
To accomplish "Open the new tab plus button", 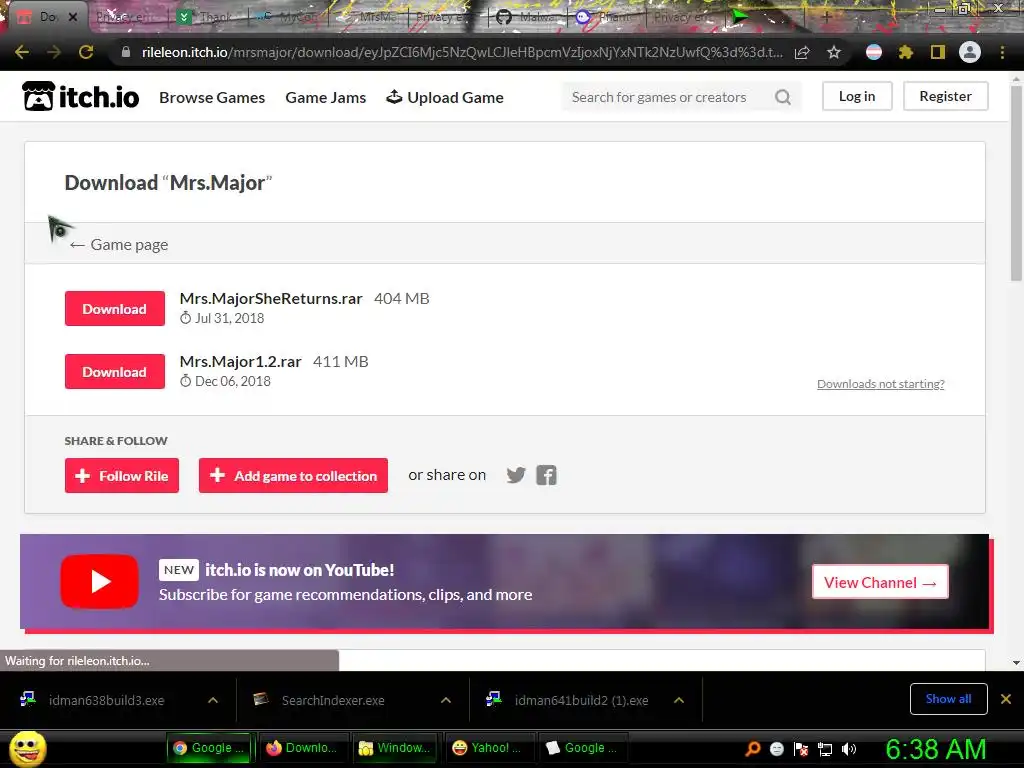I will click(826, 18).
